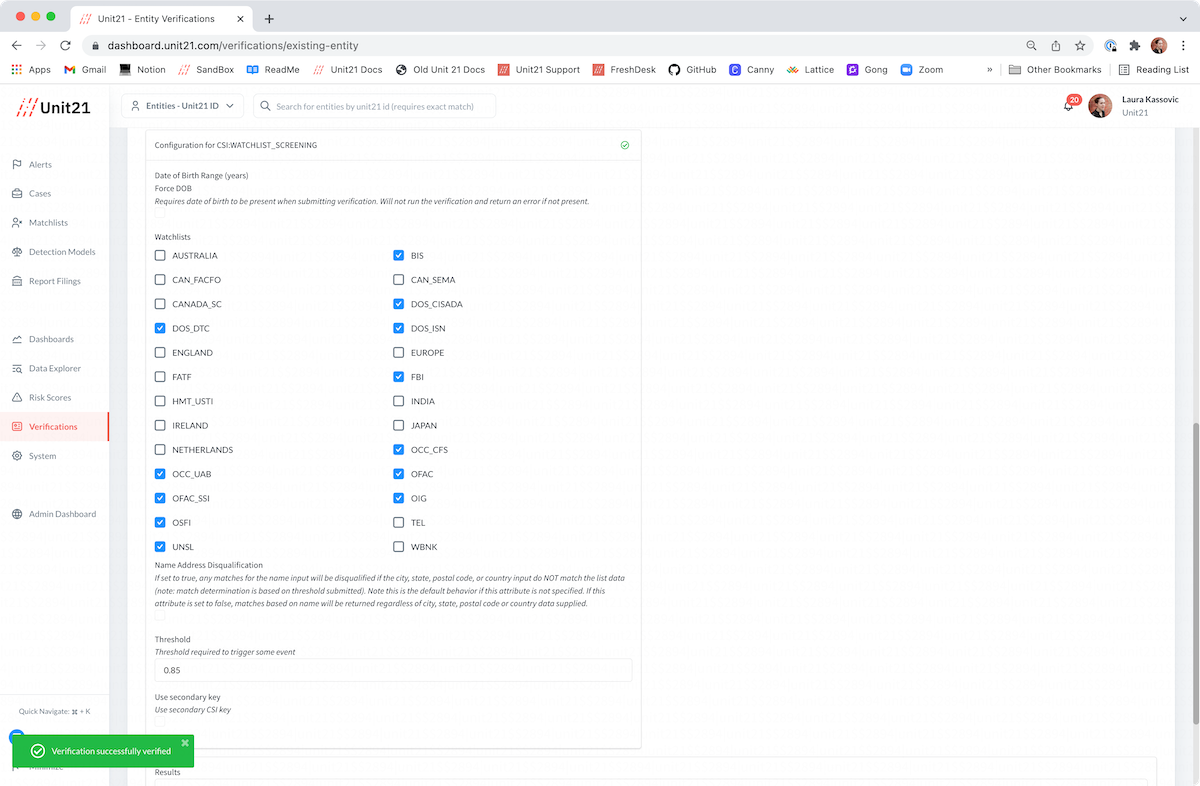Screen dimensions: 1200x786
Task: Open System settings gear in sidebar
Action: coord(17,456)
